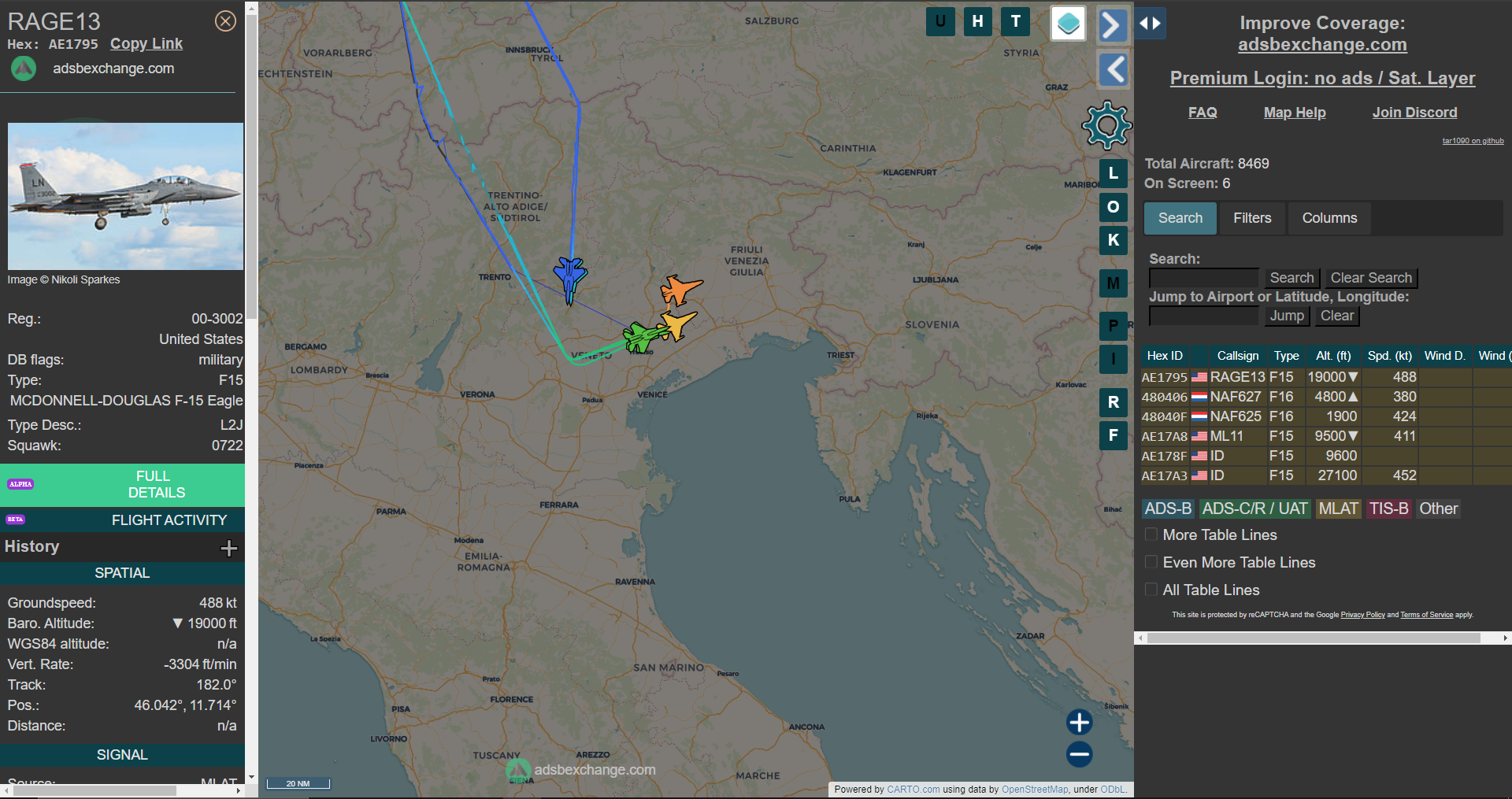Click the U map toggle button
1512x799 pixels.
click(x=940, y=21)
